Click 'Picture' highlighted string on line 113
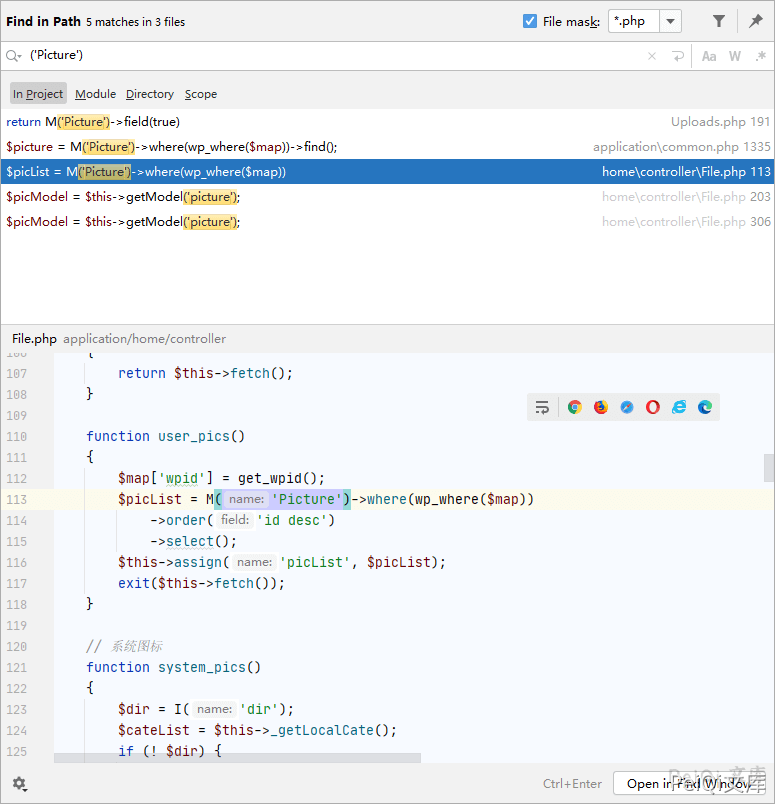 tap(307, 499)
